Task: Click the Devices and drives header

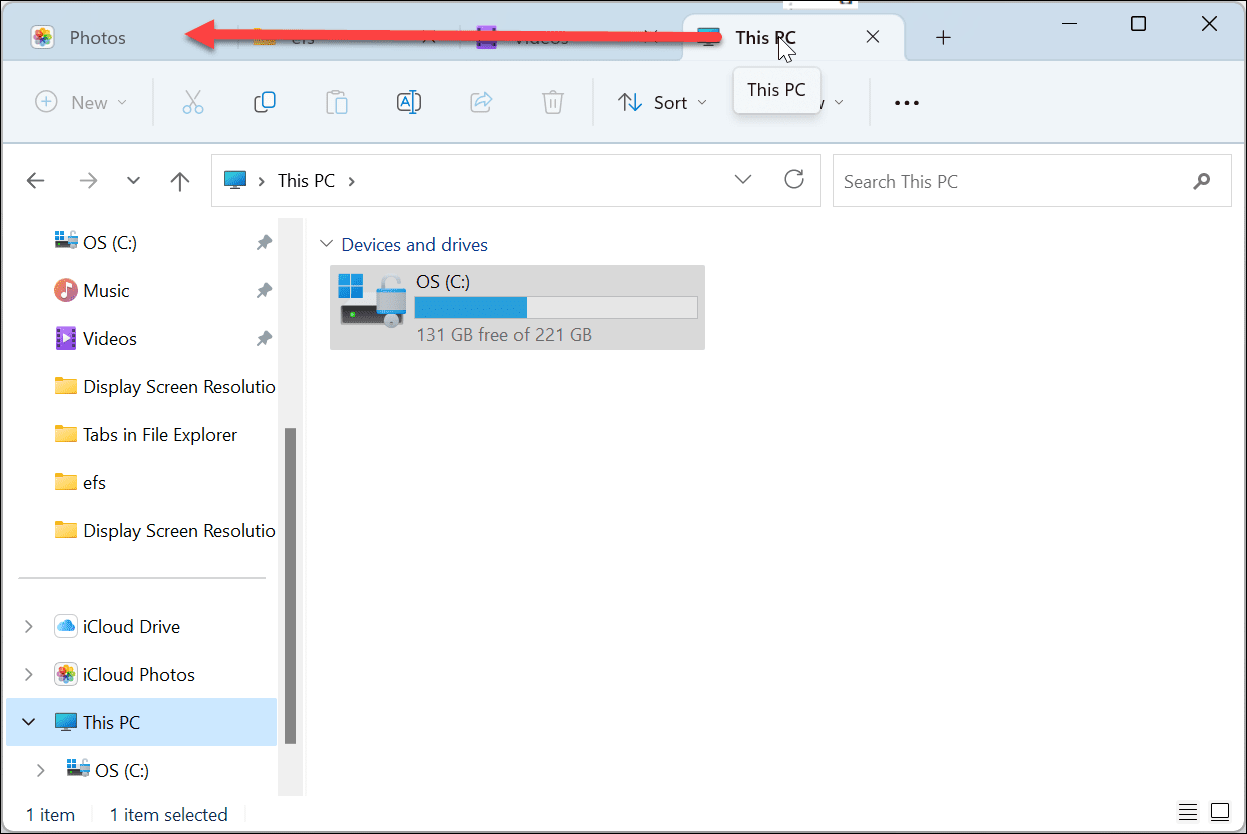Action: point(414,245)
